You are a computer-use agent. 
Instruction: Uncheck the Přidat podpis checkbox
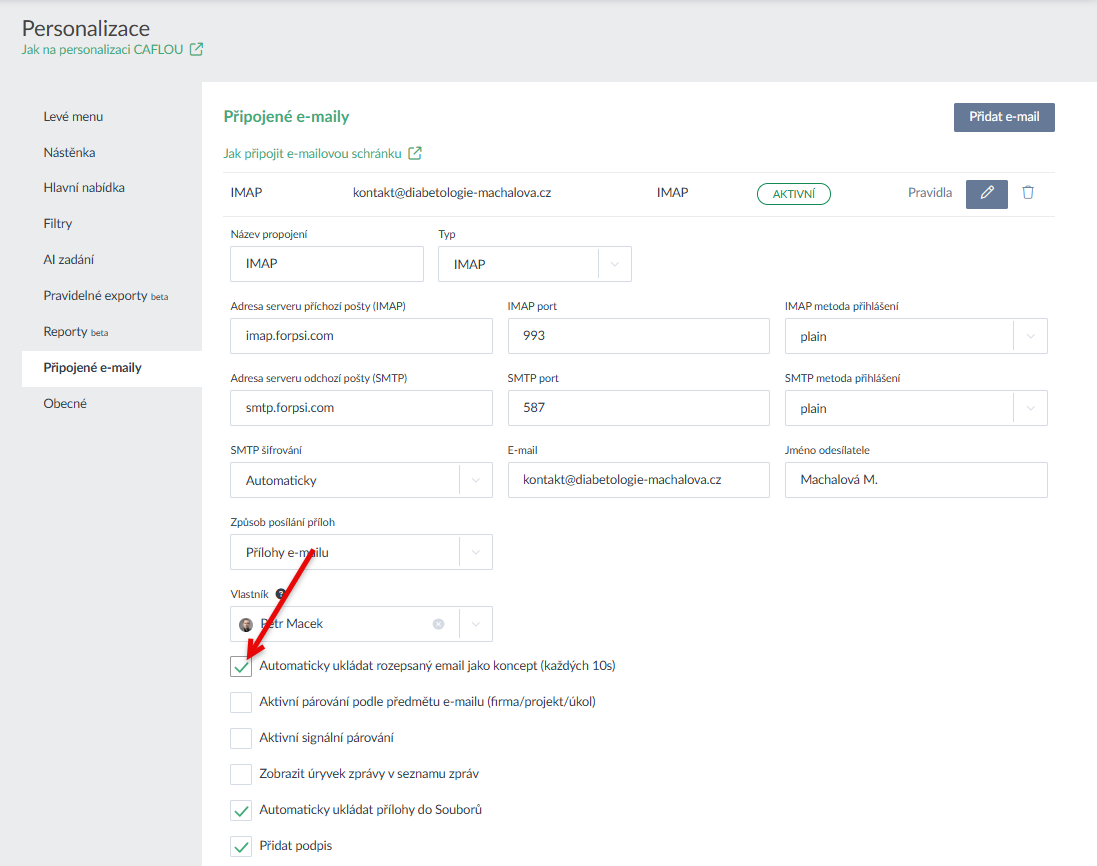pos(241,846)
